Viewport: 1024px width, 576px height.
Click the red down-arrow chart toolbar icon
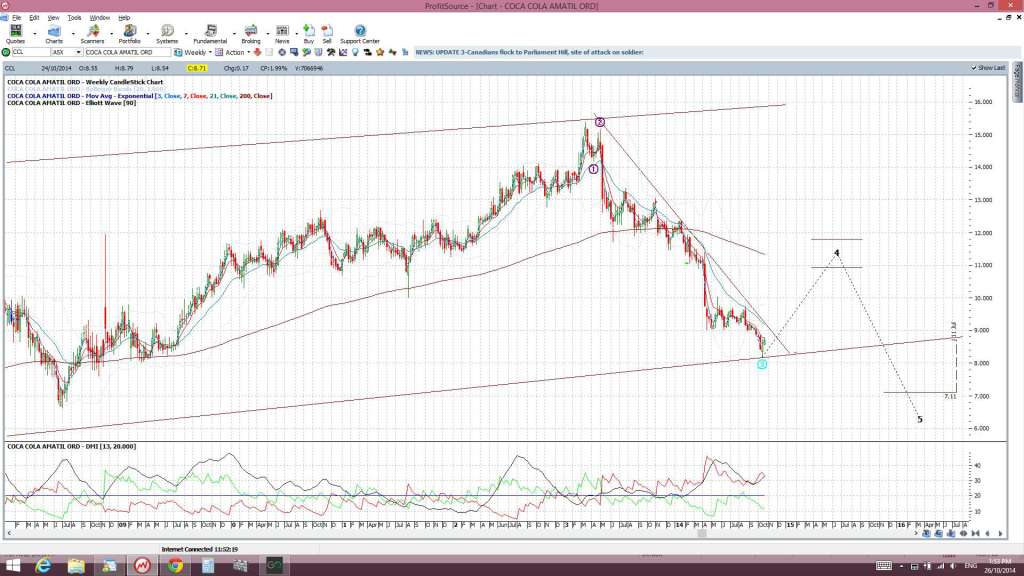(x=258, y=52)
